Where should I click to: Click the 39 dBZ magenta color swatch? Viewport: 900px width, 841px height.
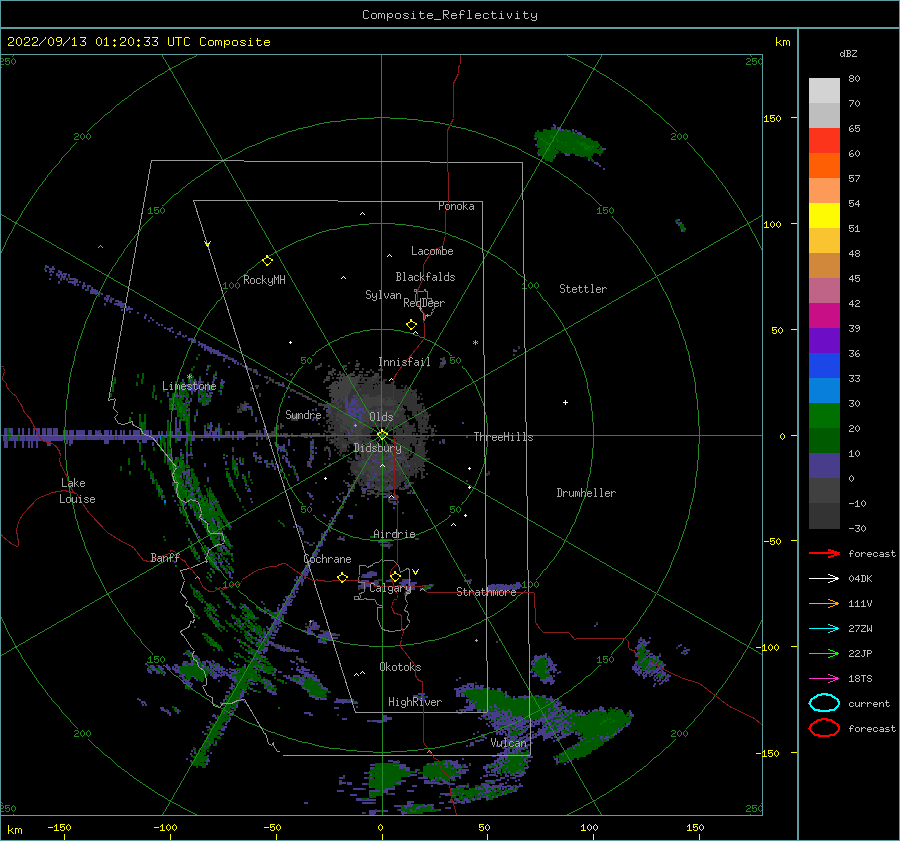(824, 316)
